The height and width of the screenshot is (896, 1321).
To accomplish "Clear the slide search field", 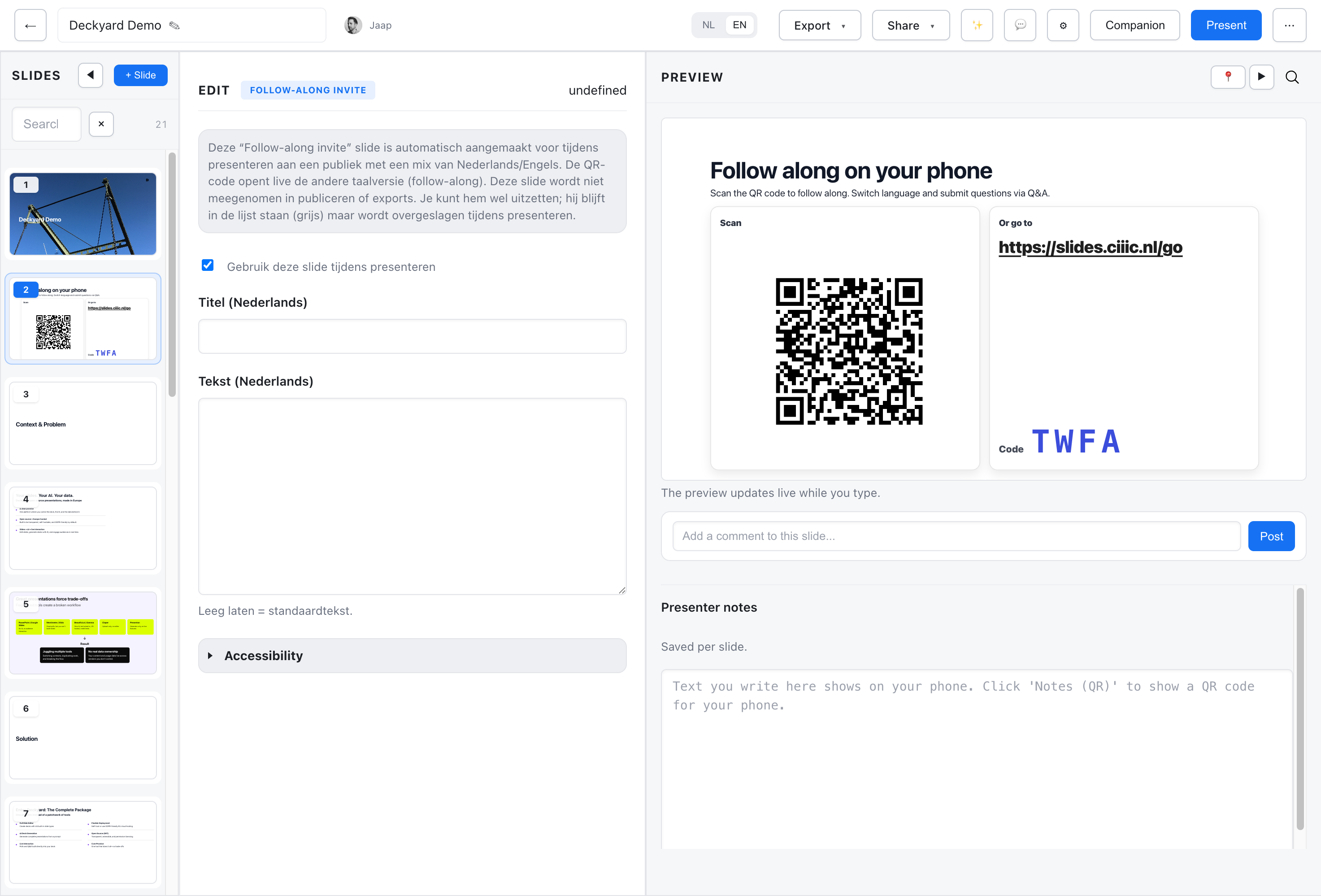I will click(x=101, y=124).
